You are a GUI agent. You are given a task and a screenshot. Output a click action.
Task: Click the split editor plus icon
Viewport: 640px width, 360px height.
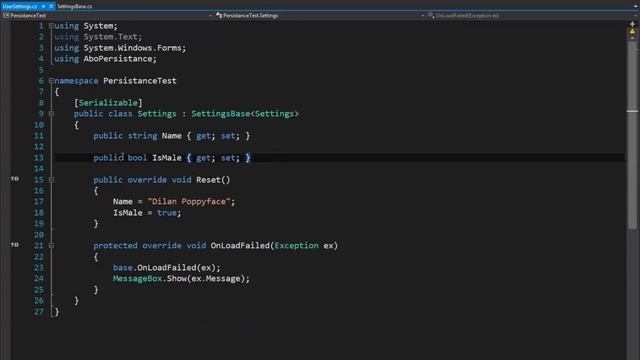pos(632,24)
